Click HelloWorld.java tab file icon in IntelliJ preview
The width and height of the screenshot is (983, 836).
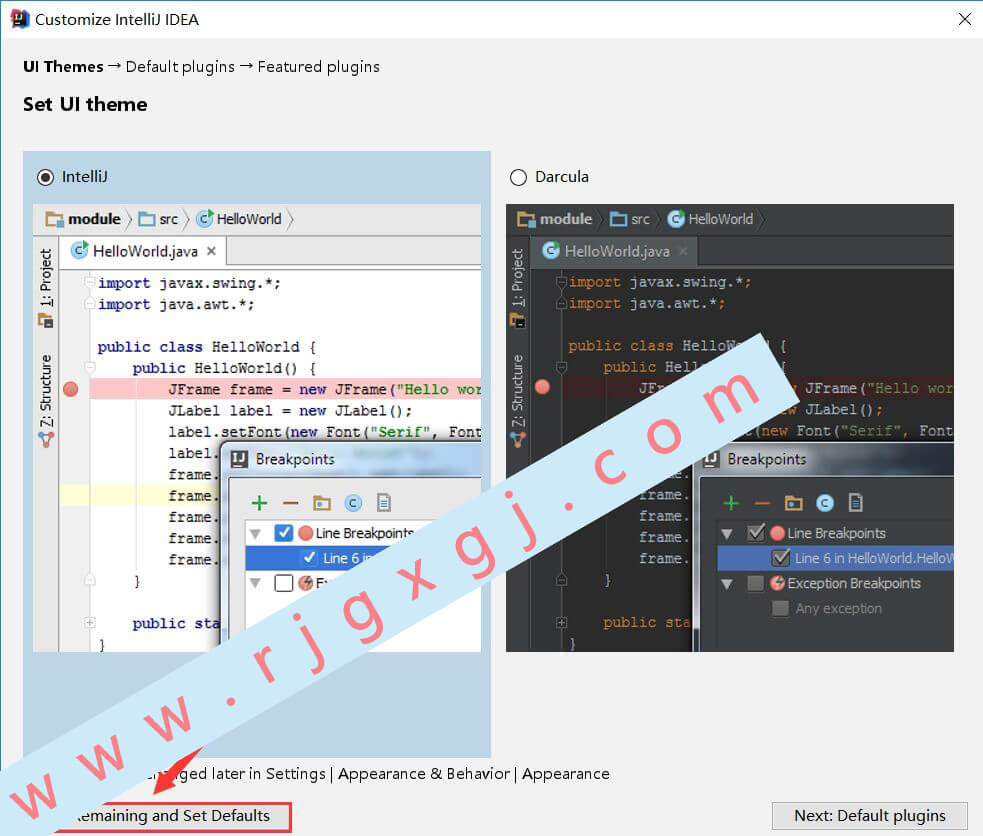tap(79, 251)
